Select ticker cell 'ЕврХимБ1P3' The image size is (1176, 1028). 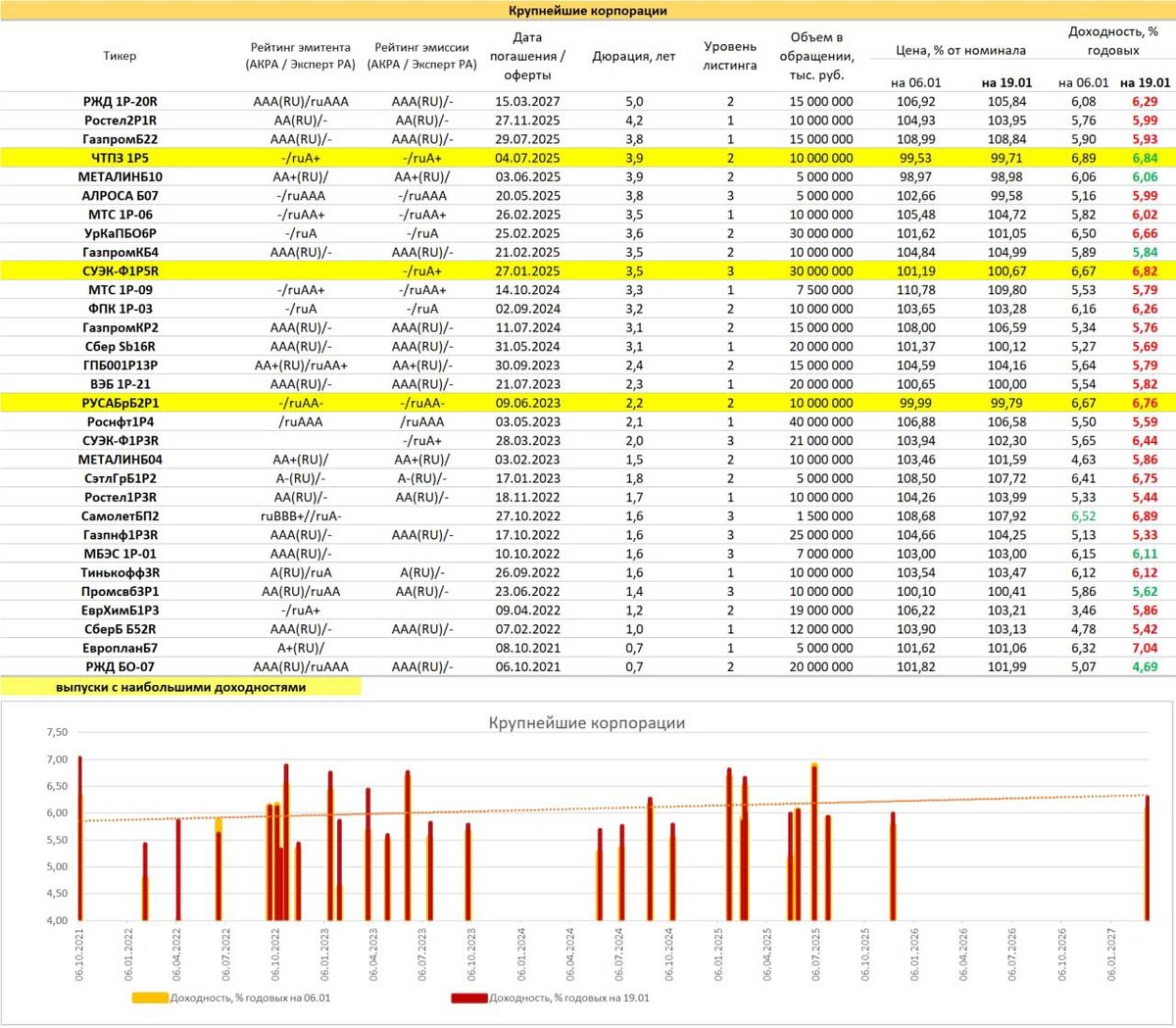point(120,610)
